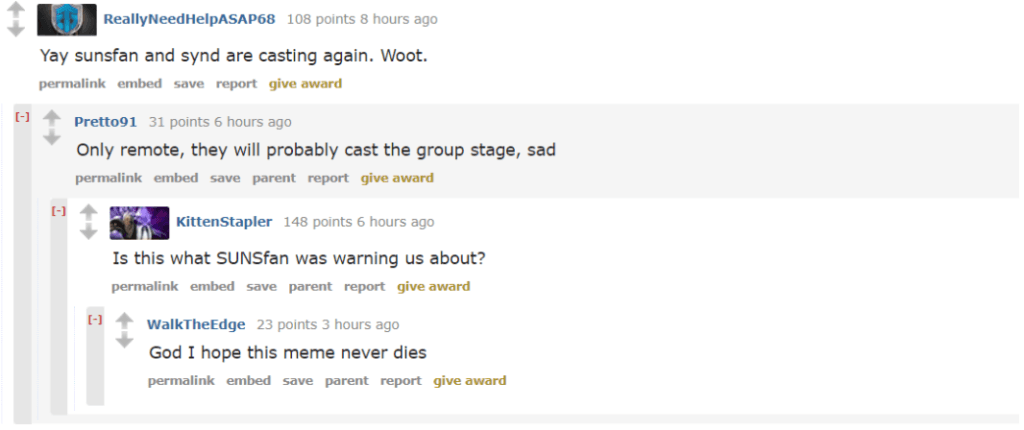Collapse KittenStapler's comment thread
1024x430 pixels.
tap(59, 211)
